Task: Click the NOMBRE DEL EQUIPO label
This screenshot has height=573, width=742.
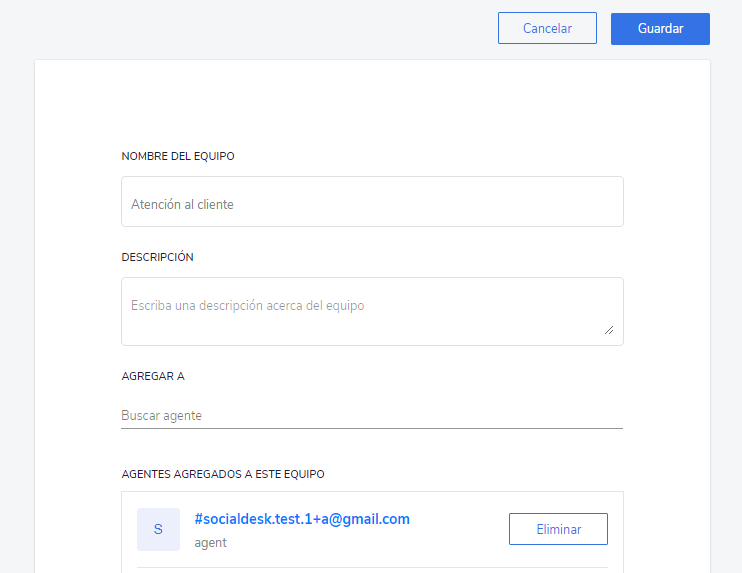Action: [178, 156]
